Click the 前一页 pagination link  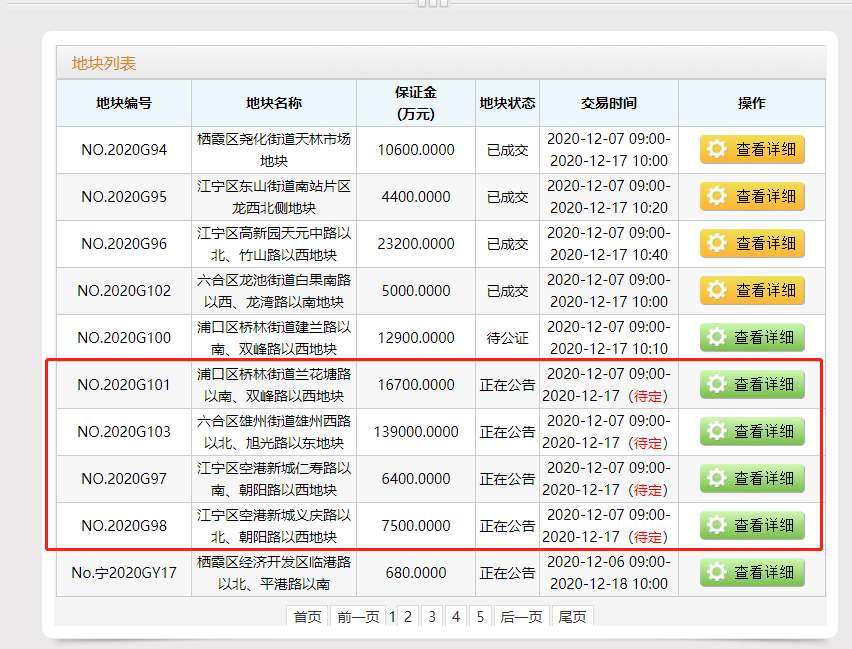click(358, 617)
